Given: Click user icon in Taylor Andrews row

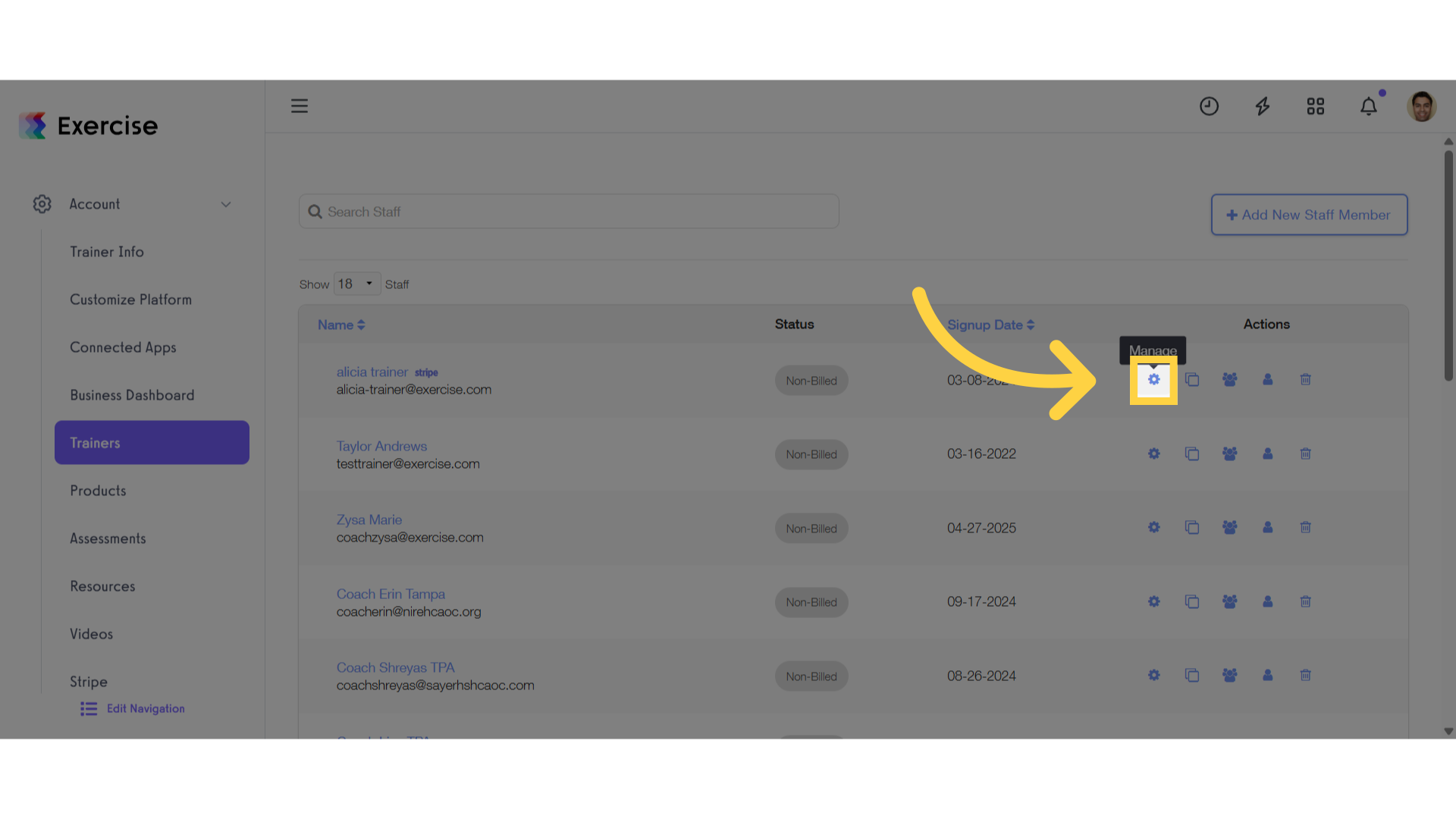Looking at the screenshot, I should 1268,453.
